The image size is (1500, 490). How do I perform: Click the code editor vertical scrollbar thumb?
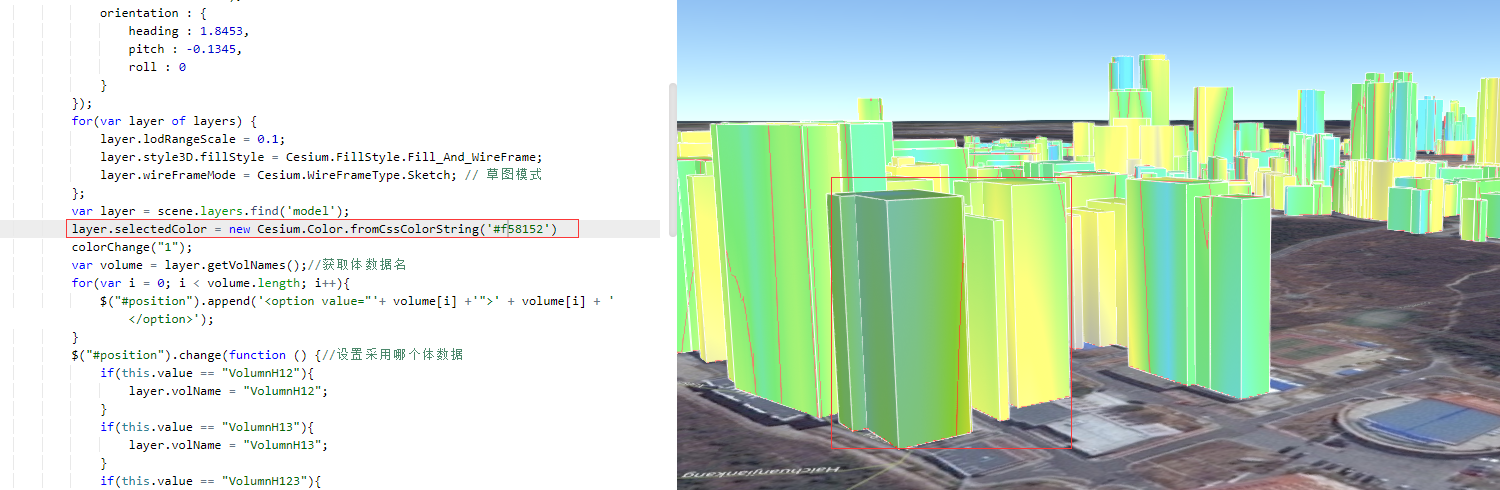click(672, 159)
